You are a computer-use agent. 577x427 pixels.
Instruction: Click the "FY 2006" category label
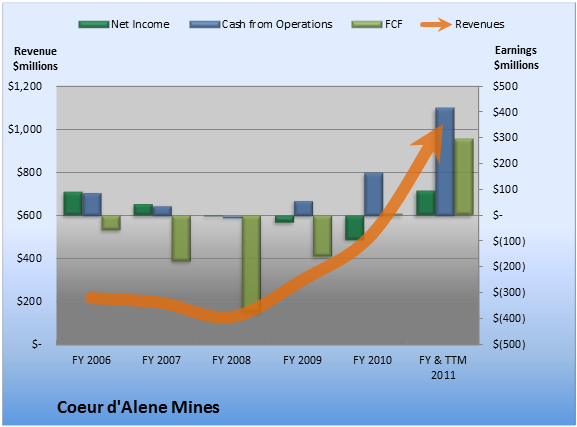point(91,360)
